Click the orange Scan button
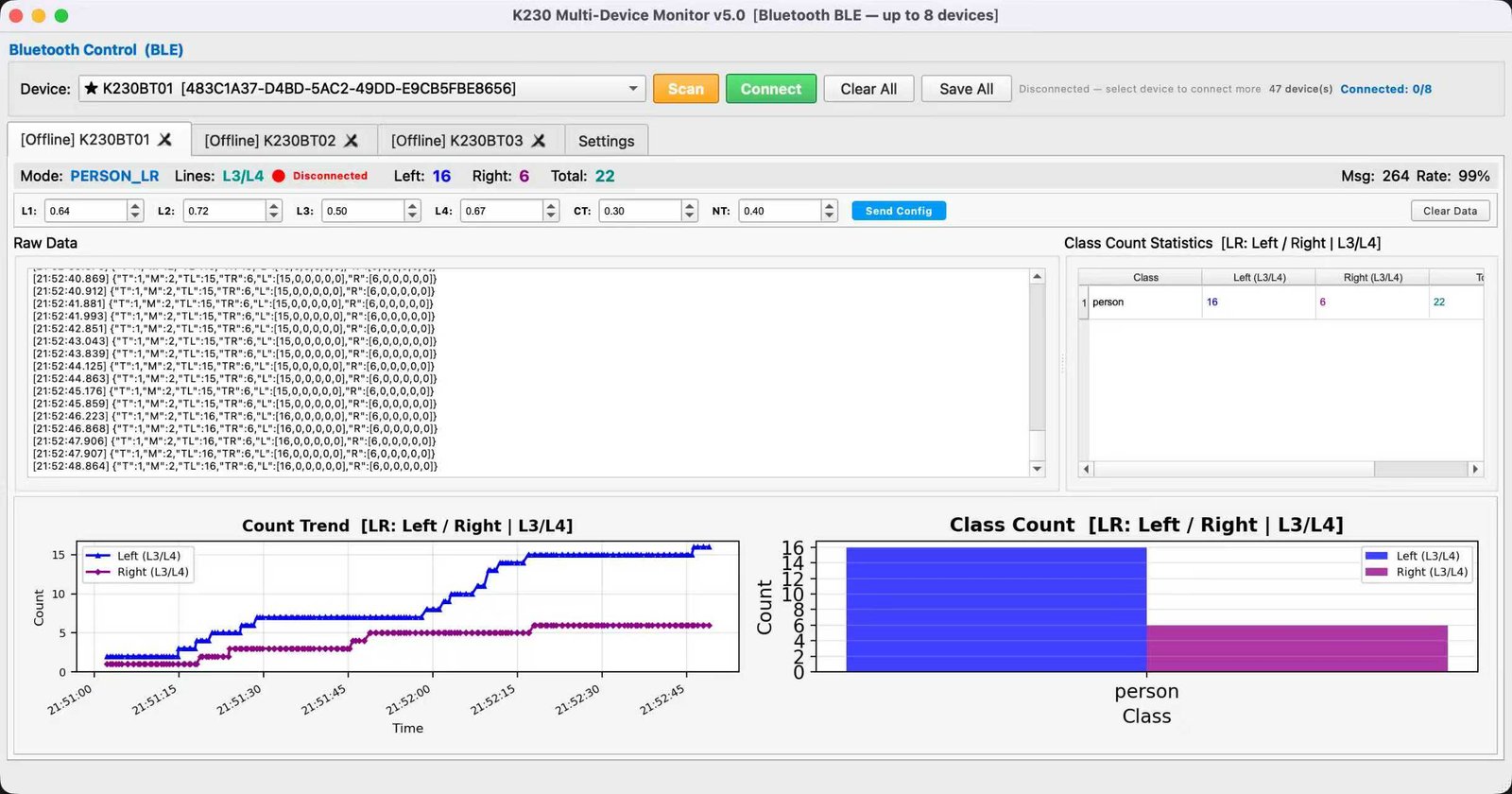Image resolution: width=1512 pixels, height=794 pixels. [686, 89]
